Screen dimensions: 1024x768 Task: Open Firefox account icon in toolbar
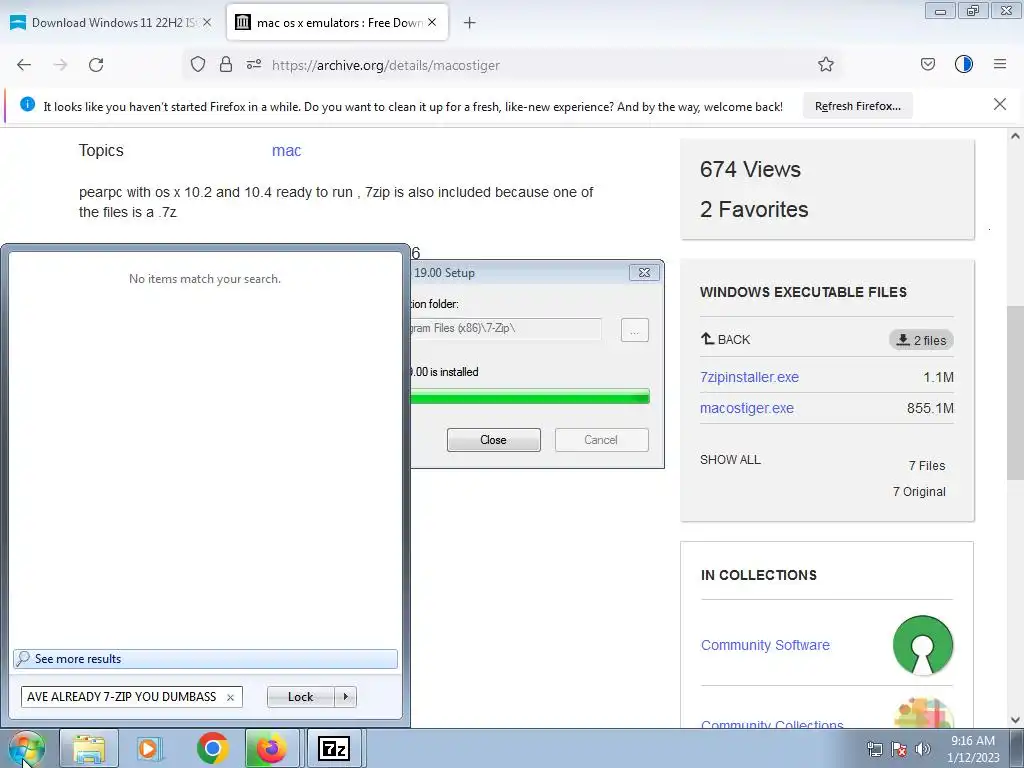point(964,64)
